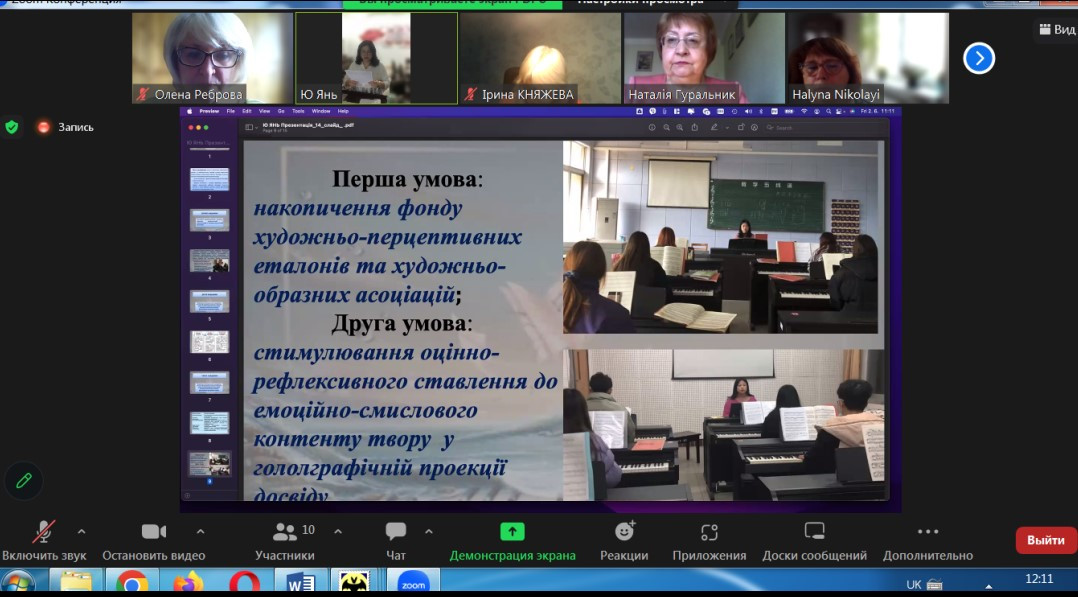Expand chevron next to Участники

(x=338, y=531)
